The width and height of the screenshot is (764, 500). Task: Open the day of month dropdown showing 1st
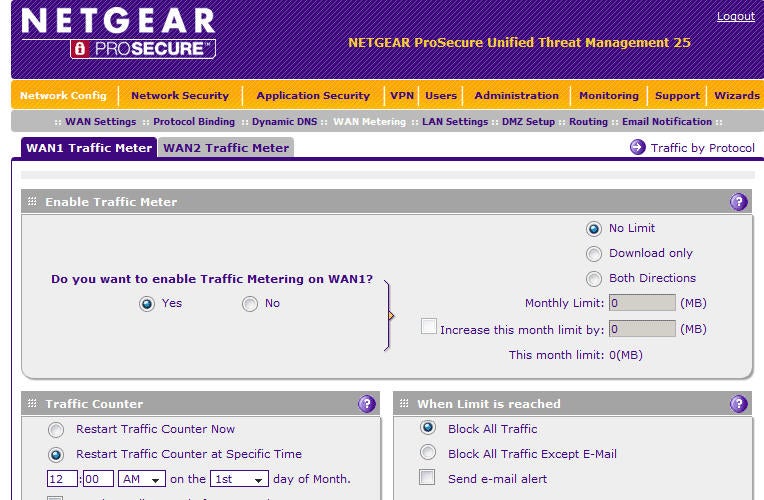(239, 479)
